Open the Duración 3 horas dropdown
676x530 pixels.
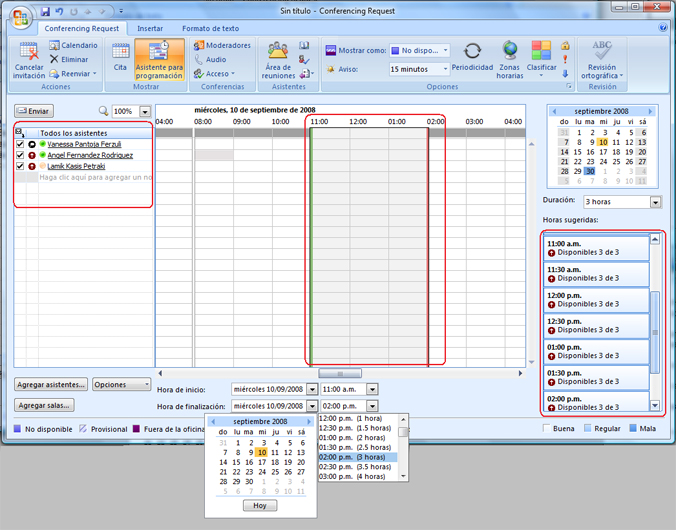click(x=655, y=202)
